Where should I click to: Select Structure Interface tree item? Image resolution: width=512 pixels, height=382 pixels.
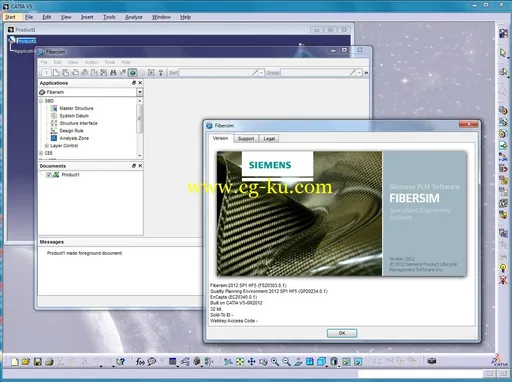click(x=78, y=123)
